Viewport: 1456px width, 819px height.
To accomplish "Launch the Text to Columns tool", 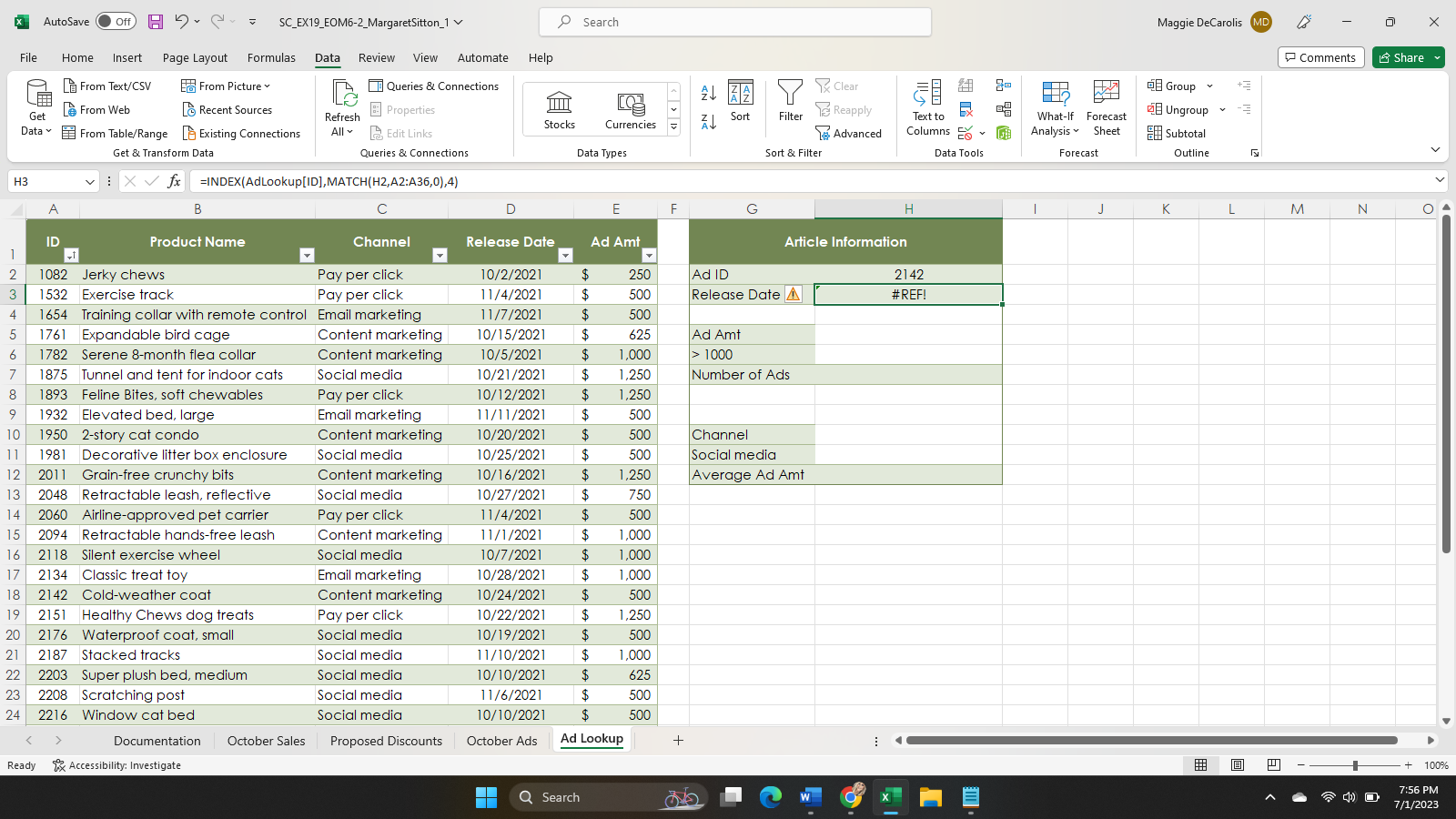I will (926, 107).
